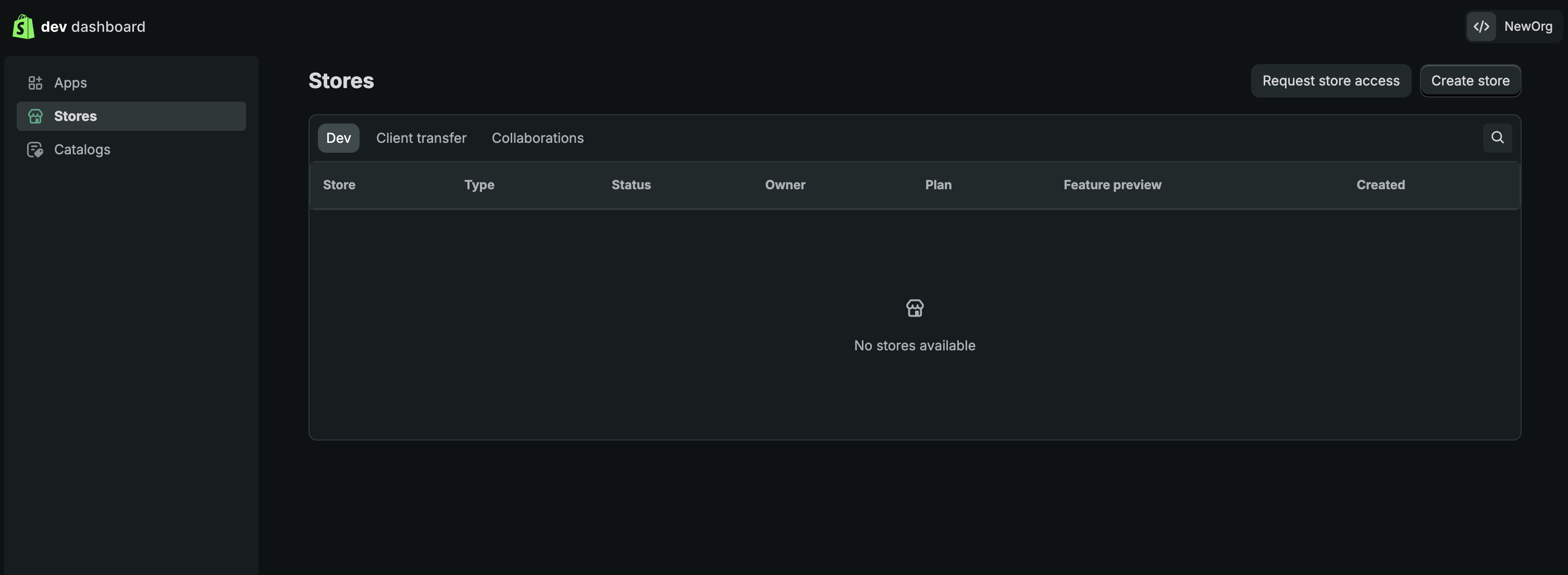Open the NewOrg organization switcher
This screenshot has width=1568, height=575.
point(1513,27)
